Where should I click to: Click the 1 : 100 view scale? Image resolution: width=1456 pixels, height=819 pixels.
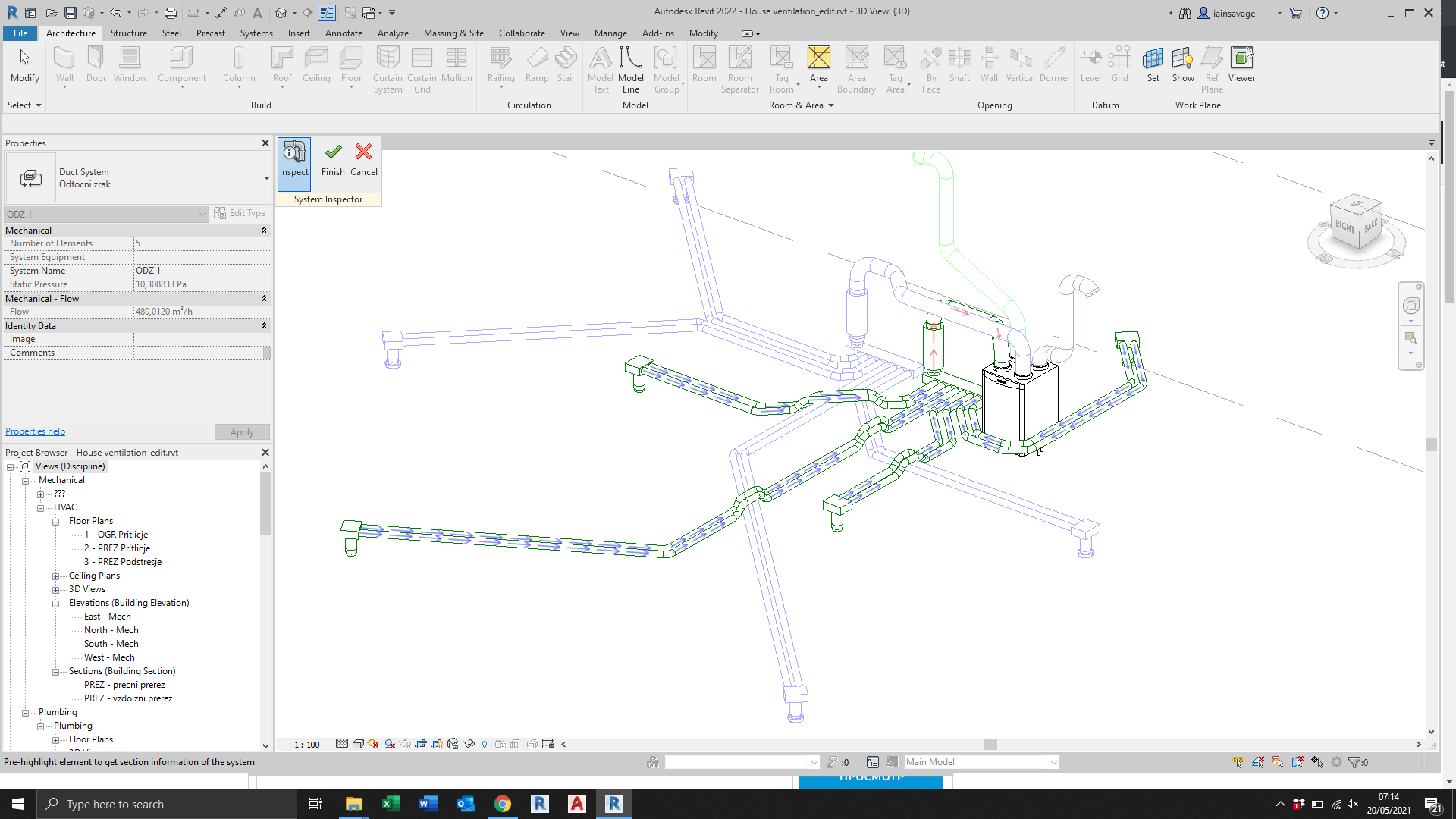click(x=307, y=745)
